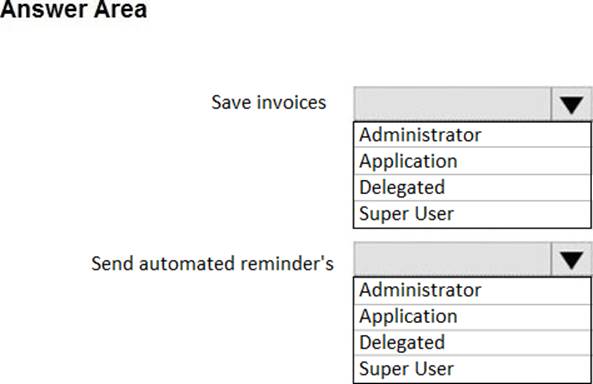Viewport: 593px width, 384px height.
Task: Click the Save invoices label
Action: click(x=269, y=103)
